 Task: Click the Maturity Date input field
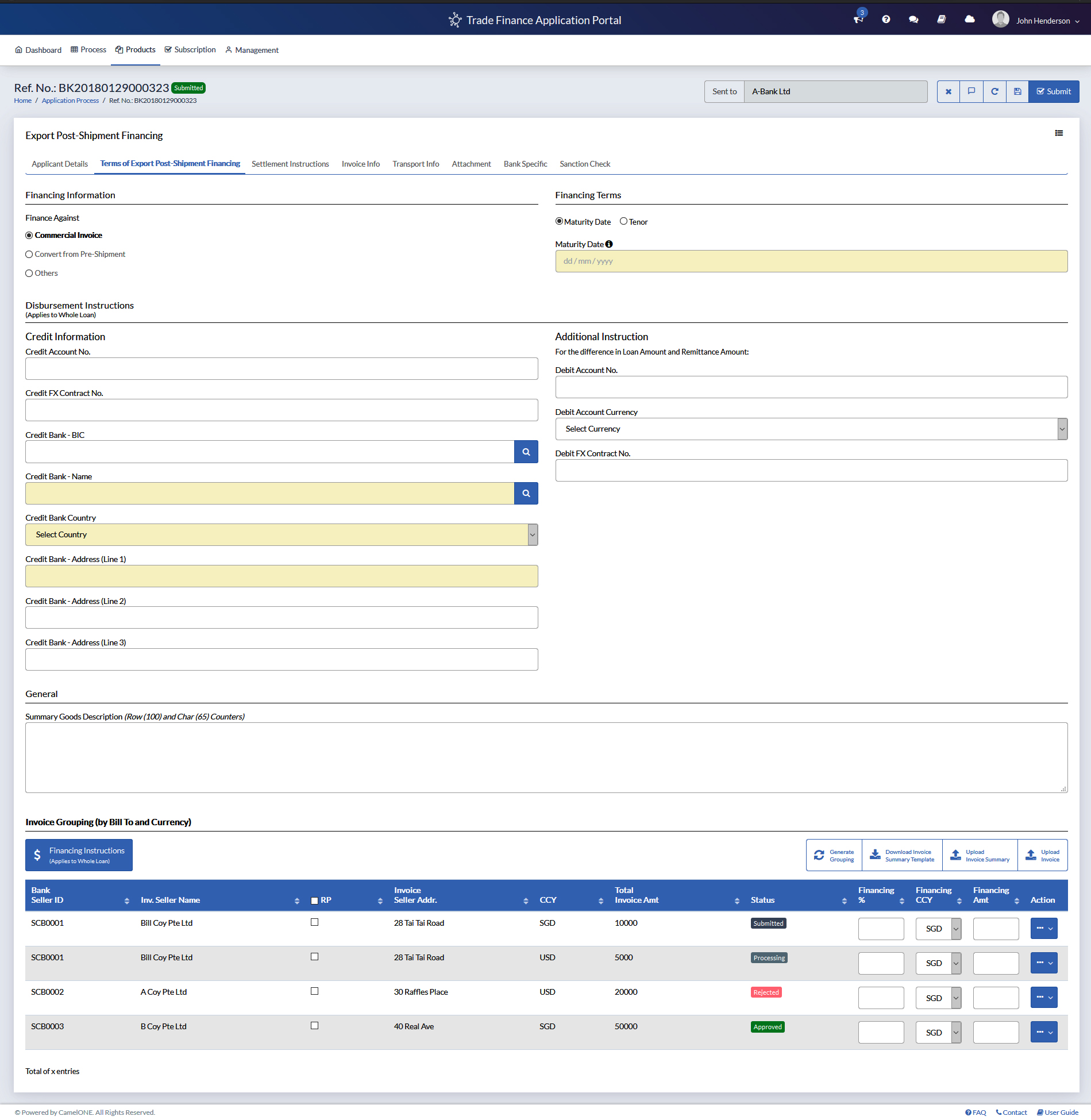point(811,261)
